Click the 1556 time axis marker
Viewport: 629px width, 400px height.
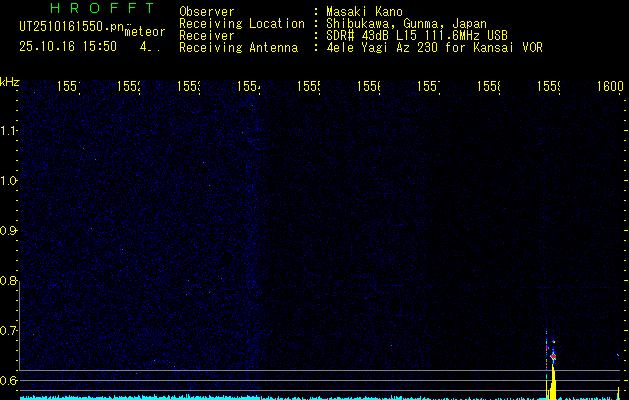369,86
